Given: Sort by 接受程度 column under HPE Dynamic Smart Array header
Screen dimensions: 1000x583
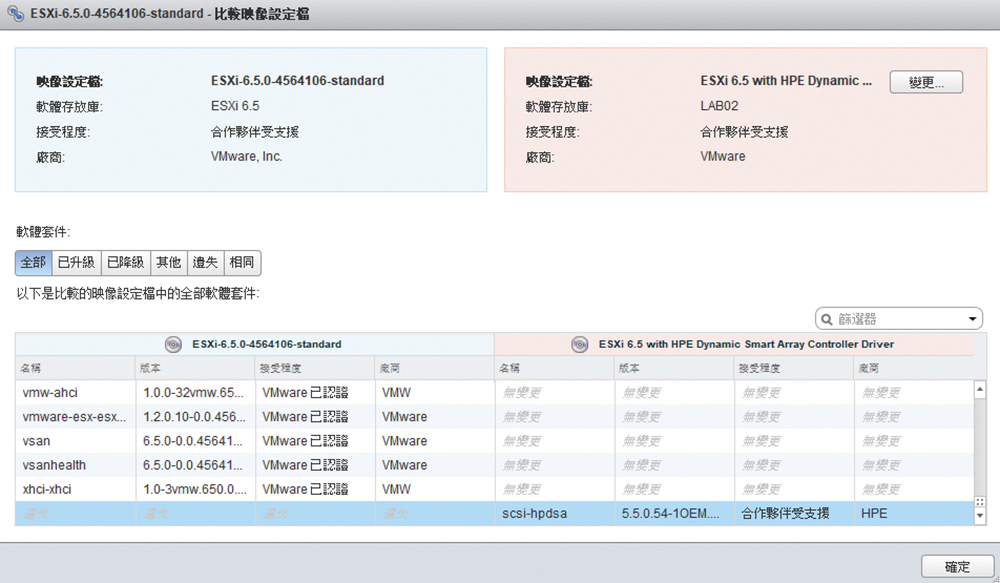Looking at the screenshot, I should (794, 368).
